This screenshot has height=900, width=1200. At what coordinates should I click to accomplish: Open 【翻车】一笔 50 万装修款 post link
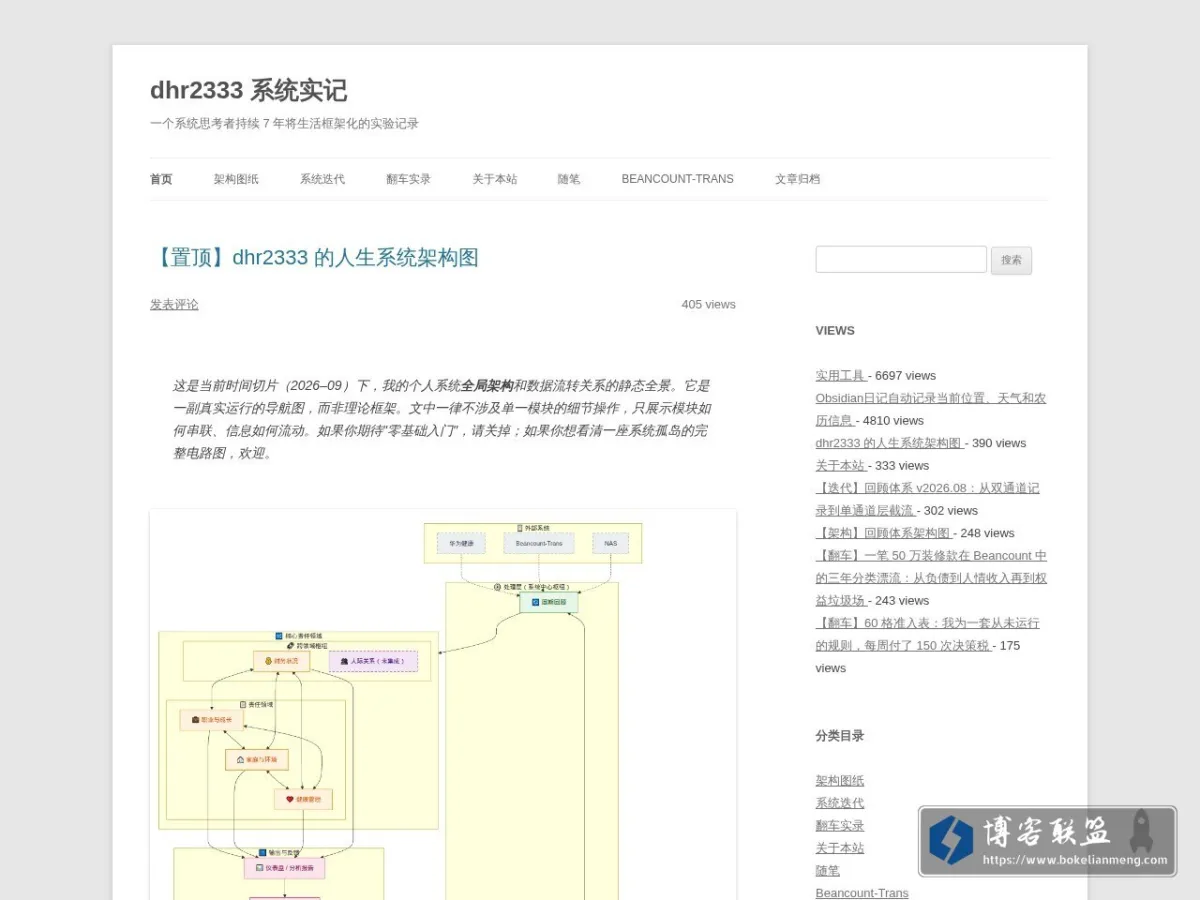931,578
